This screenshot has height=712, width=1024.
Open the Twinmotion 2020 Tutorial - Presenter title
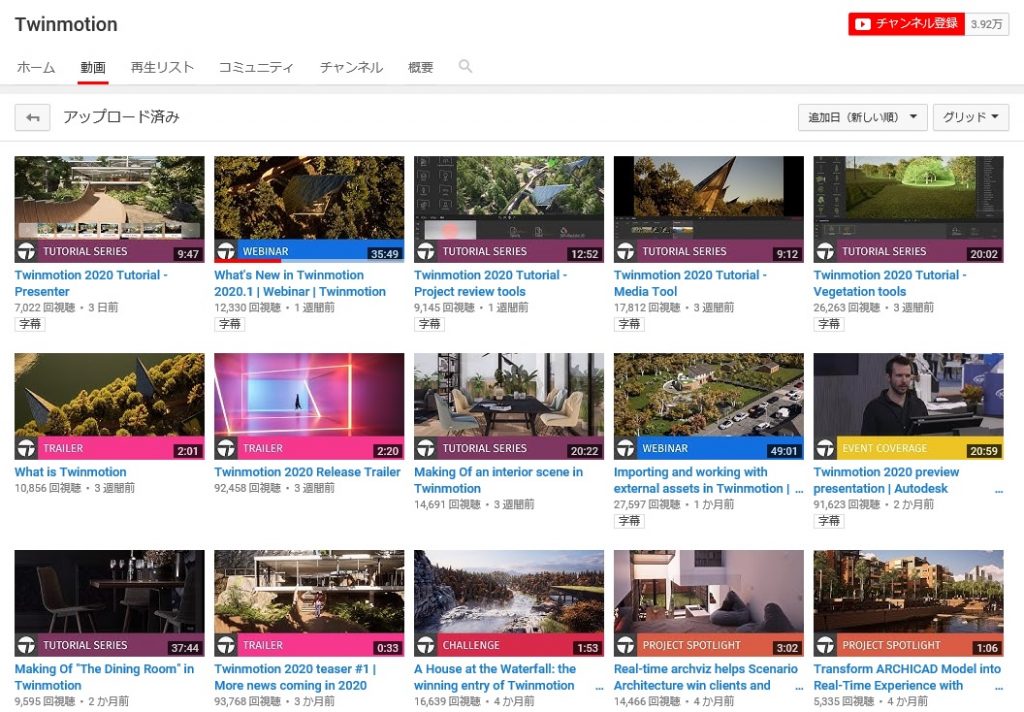(x=91, y=283)
